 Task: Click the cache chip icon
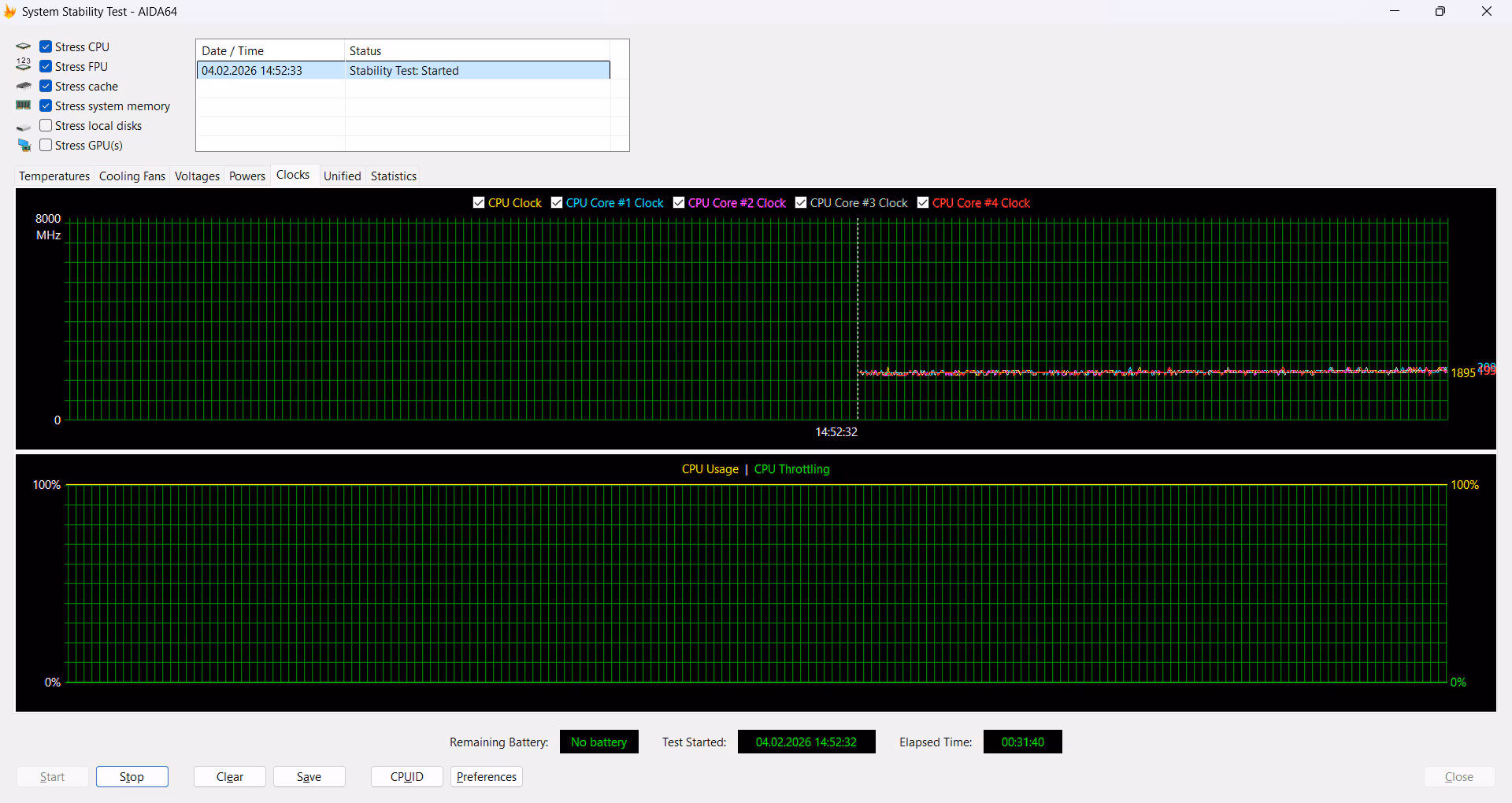click(24, 86)
